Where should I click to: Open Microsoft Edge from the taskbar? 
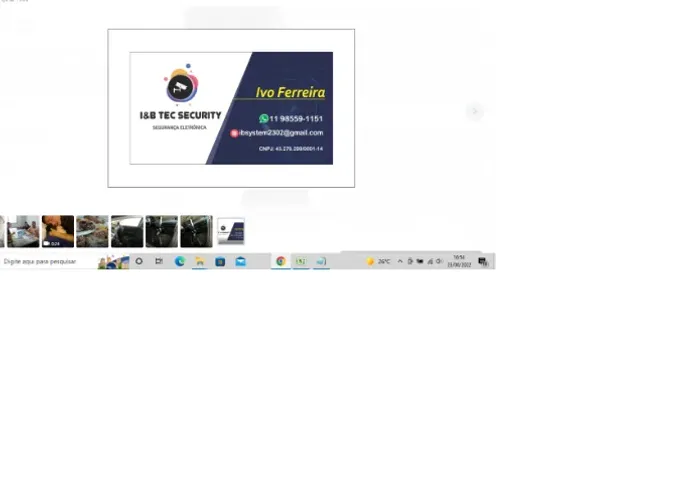(180, 261)
